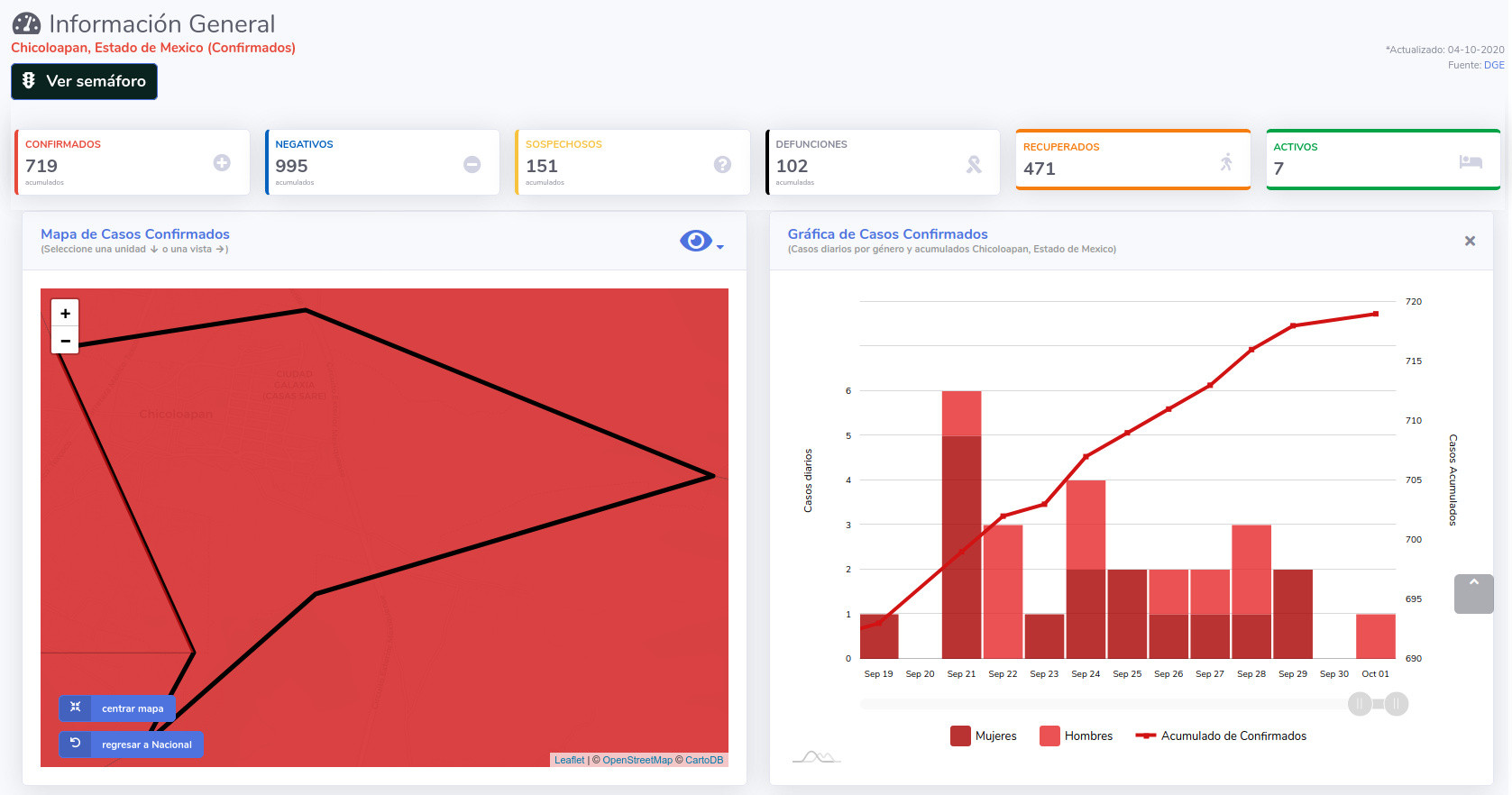Click the question mark icon in Sospechosos card
The width and height of the screenshot is (1512, 795).
pyautogui.click(x=722, y=164)
